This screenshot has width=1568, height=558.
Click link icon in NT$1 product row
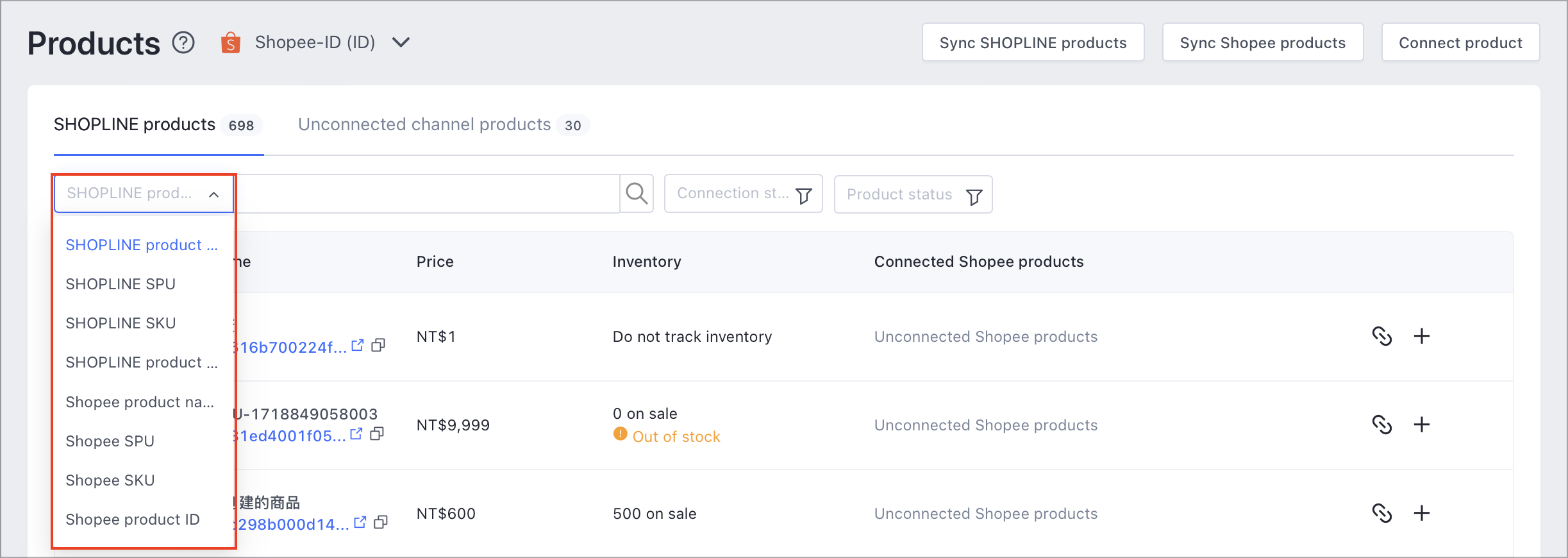click(1381, 336)
